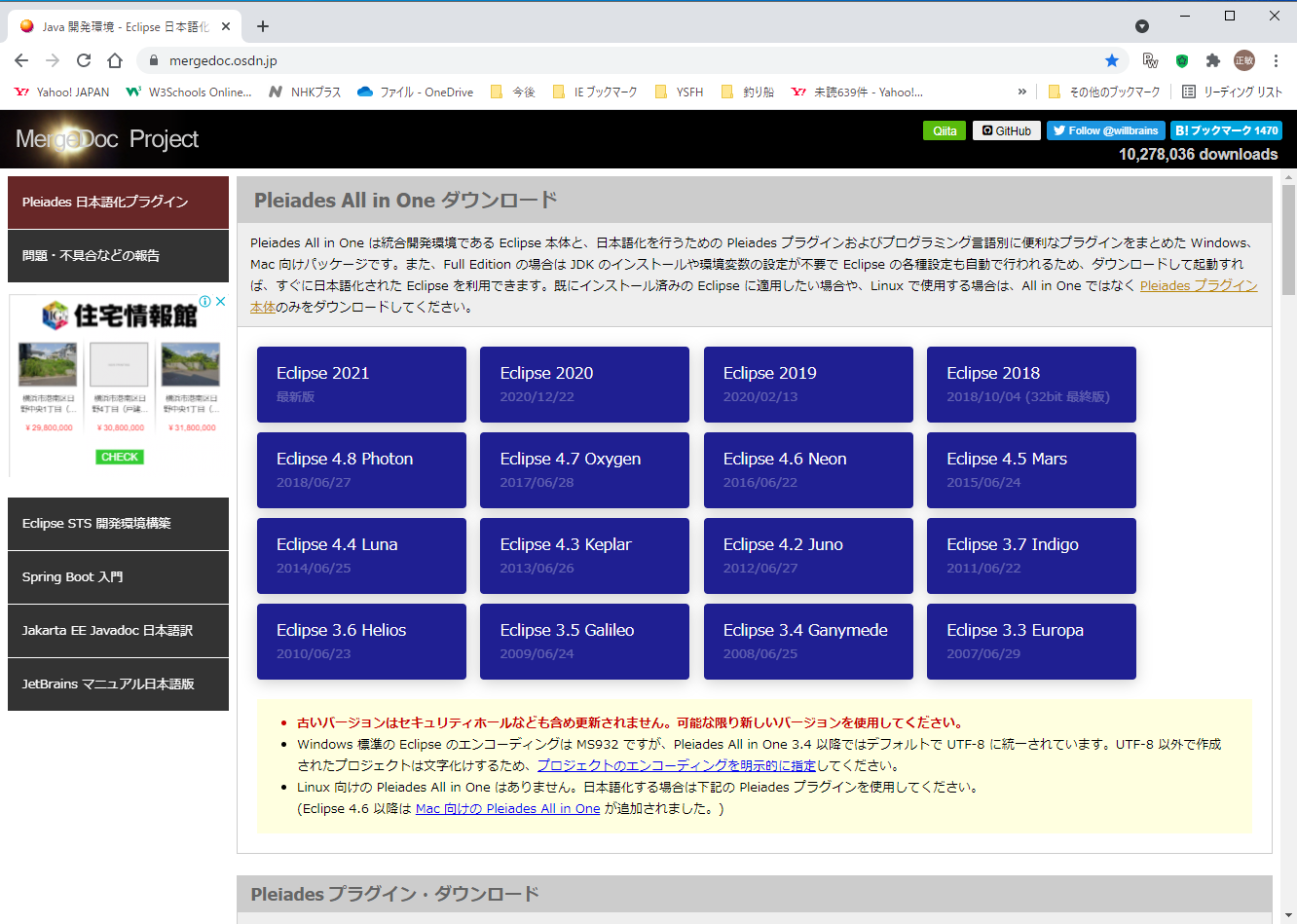This screenshot has height=924, width=1297.
Task: Reload the page with refresh icon
Action: pyautogui.click(x=84, y=60)
